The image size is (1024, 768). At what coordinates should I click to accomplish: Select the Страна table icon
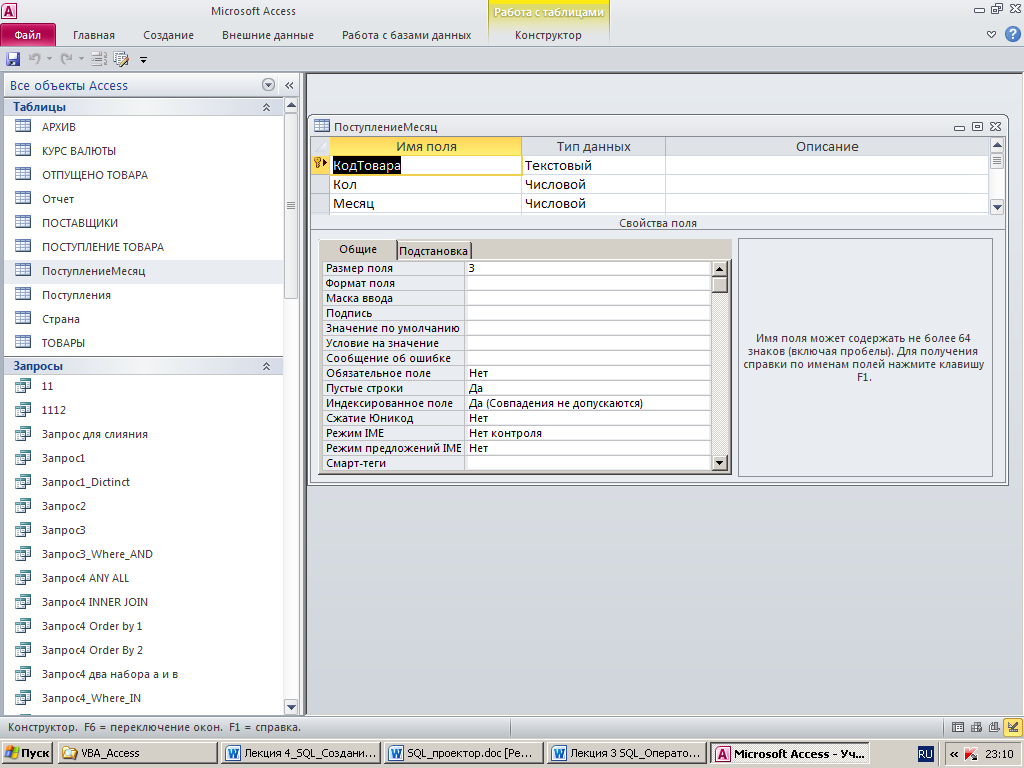23,318
